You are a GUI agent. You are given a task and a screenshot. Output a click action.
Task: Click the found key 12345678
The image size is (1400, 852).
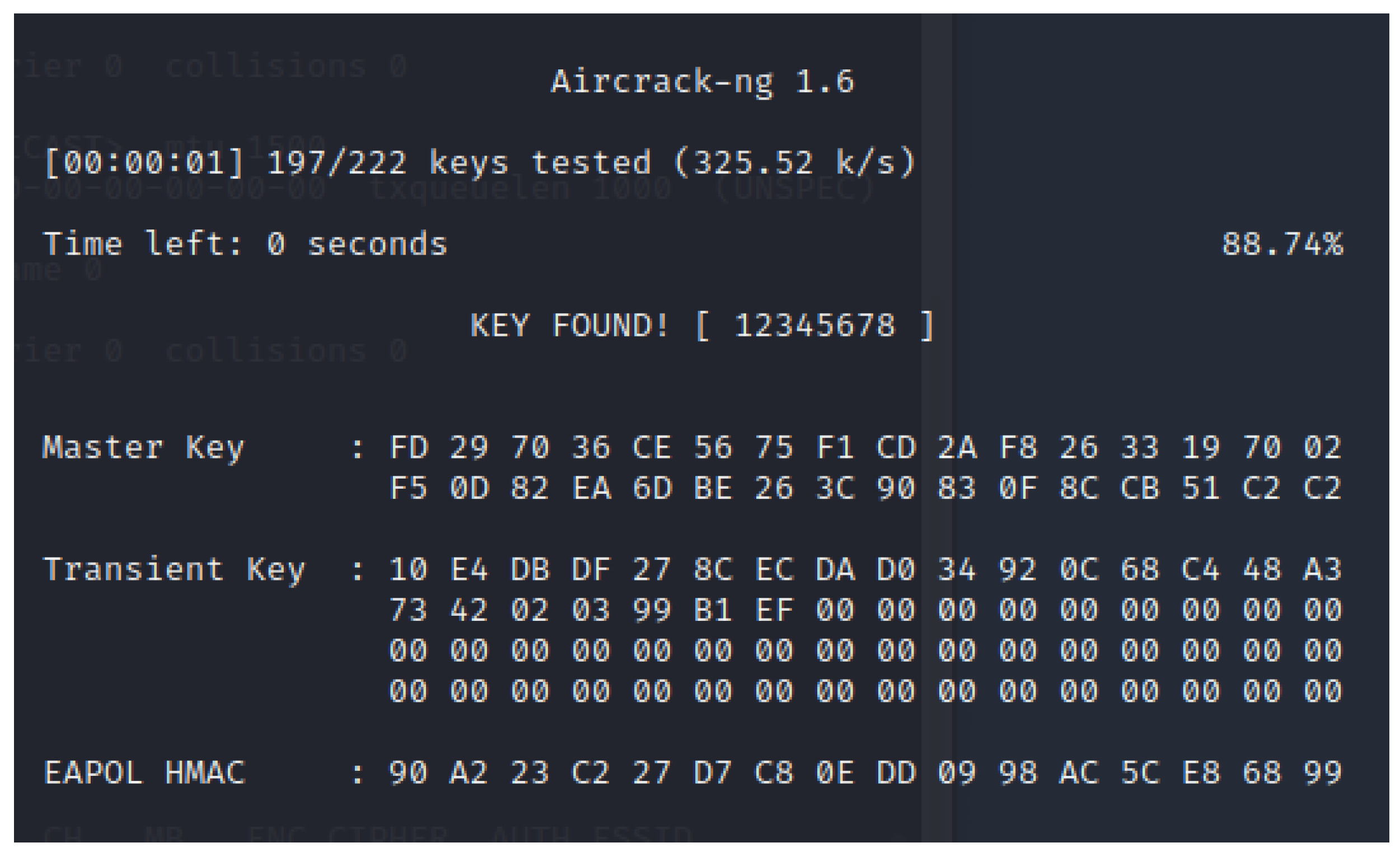tap(815, 326)
